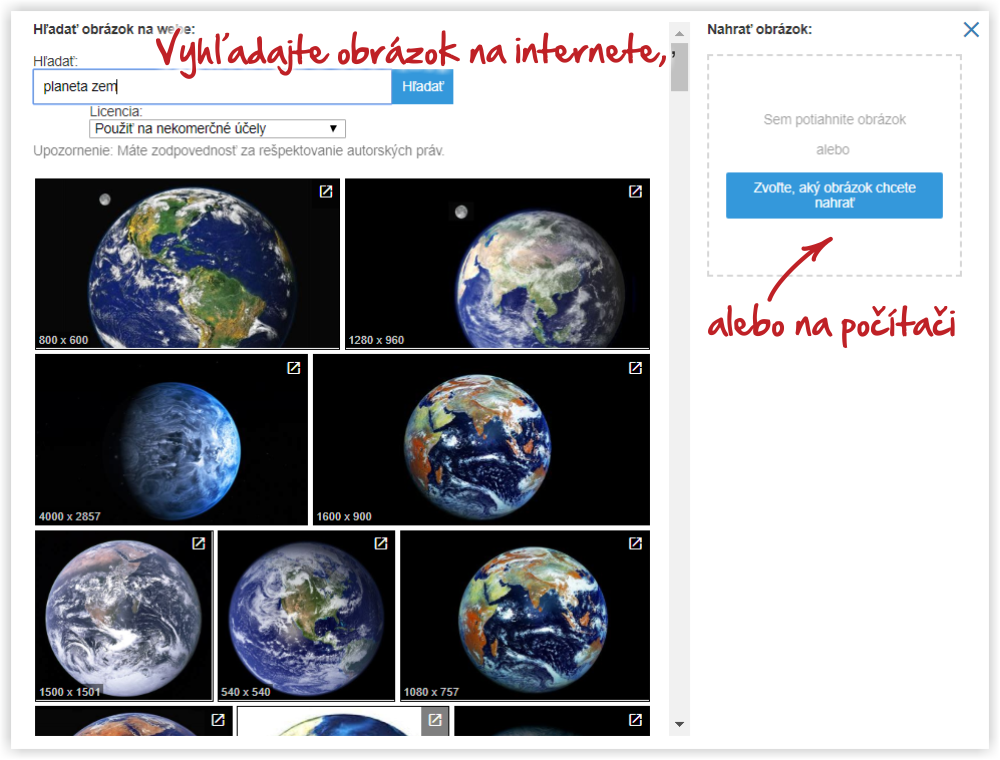Close the image search dialog
This screenshot has height=760, width=1000.
971,29
